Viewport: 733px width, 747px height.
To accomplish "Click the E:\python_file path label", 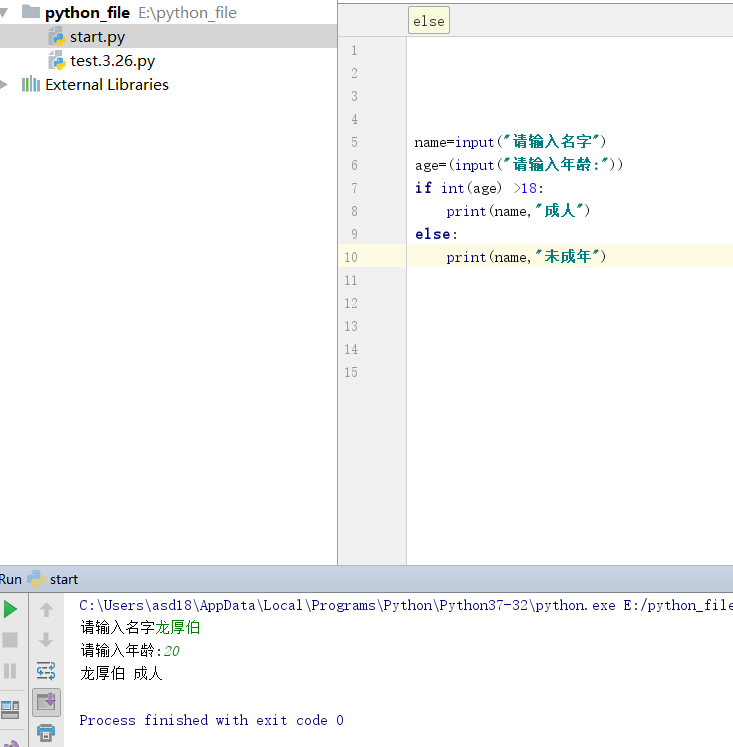I will (x=187, y=13).
